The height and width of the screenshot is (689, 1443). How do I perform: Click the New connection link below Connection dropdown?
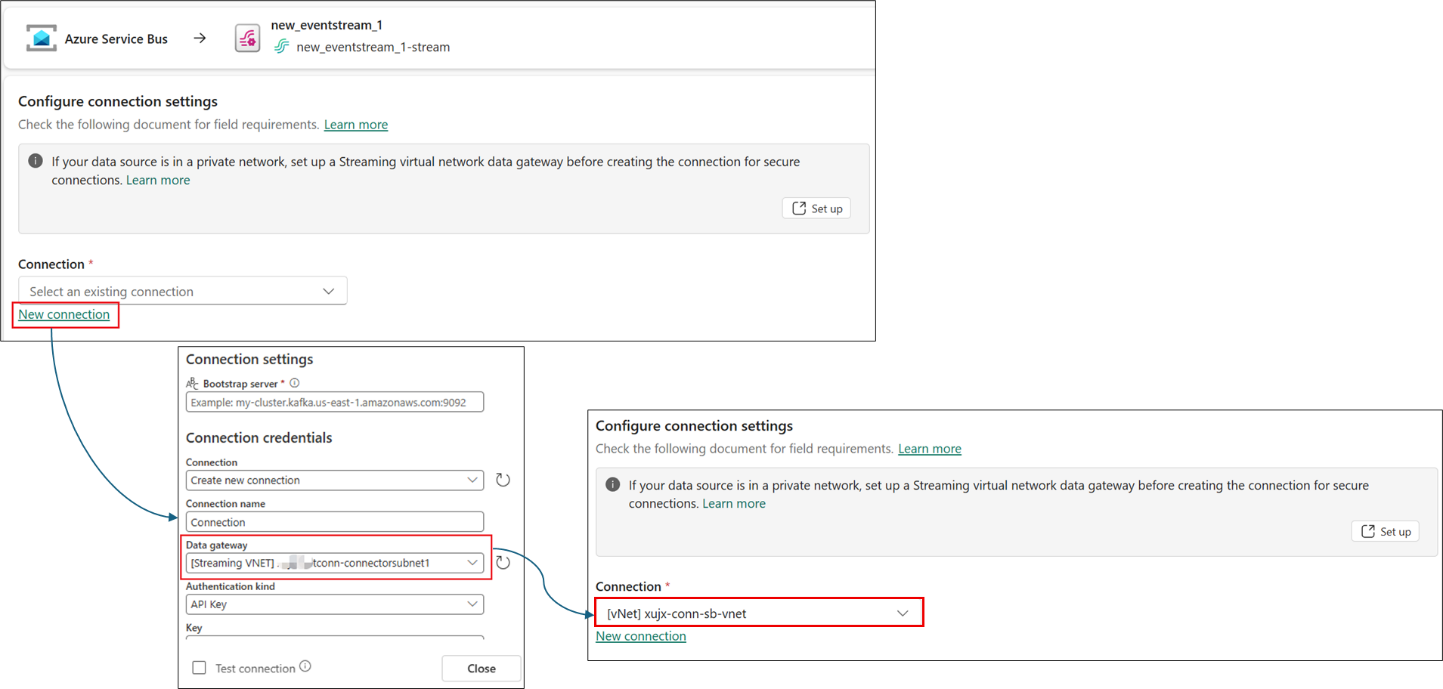(x=64, y=314)
